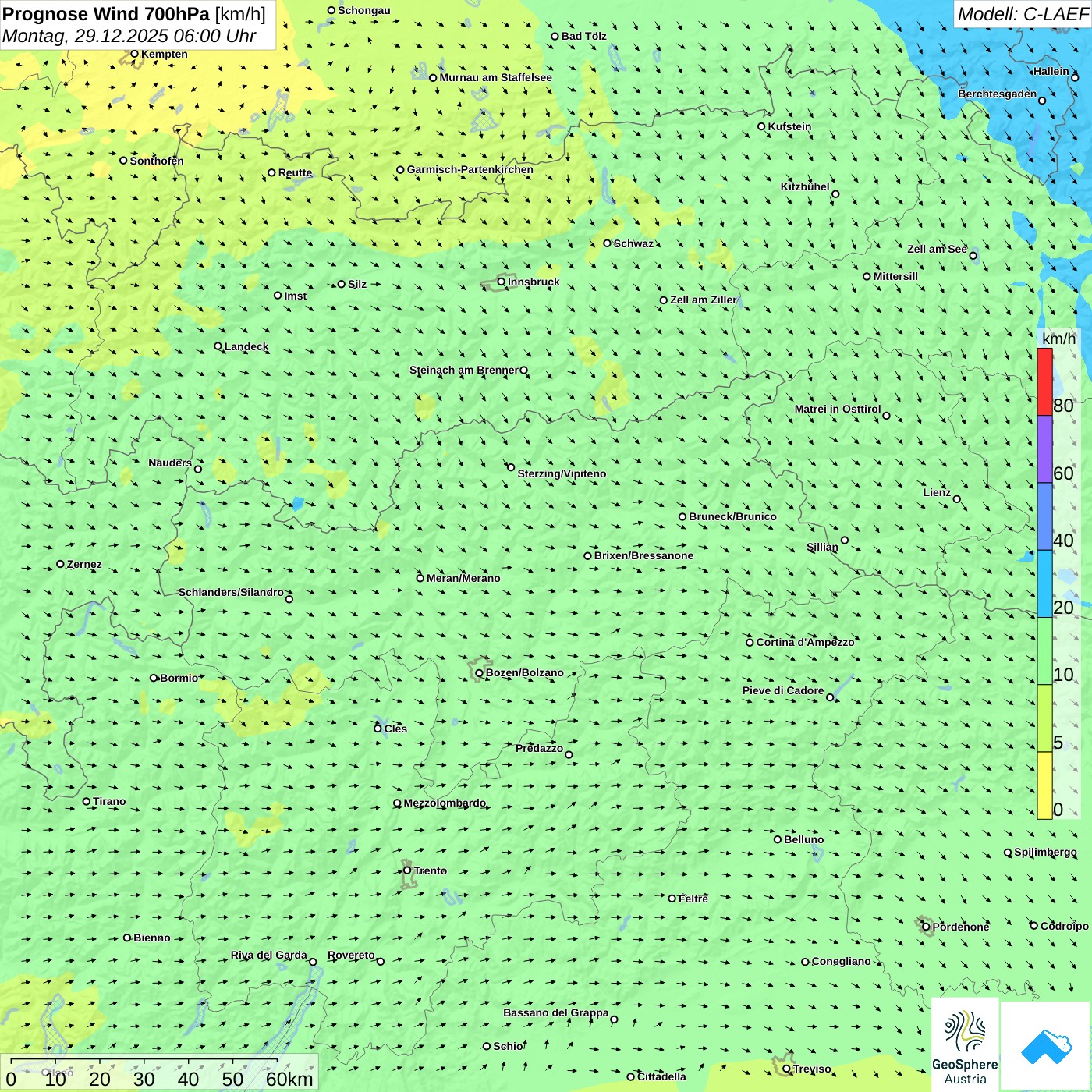Click the Innsbruck city marker
This screenshot has width=1092, height=1092.
[502, 282]
